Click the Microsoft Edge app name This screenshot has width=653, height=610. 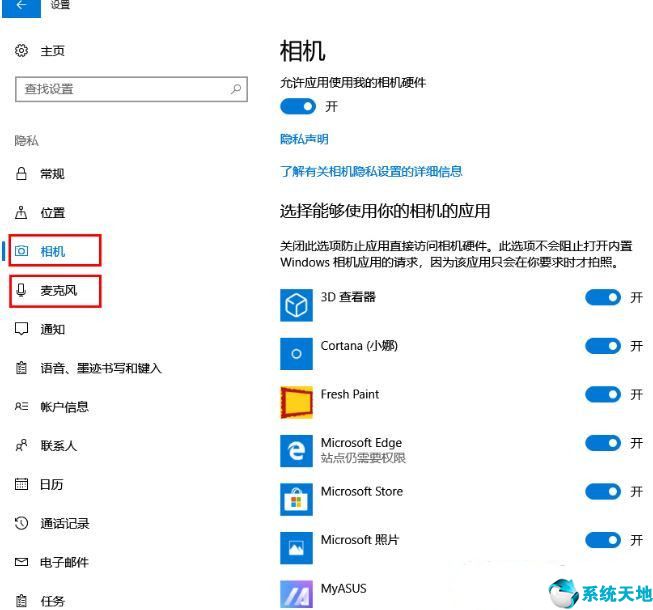click(361, 442)
